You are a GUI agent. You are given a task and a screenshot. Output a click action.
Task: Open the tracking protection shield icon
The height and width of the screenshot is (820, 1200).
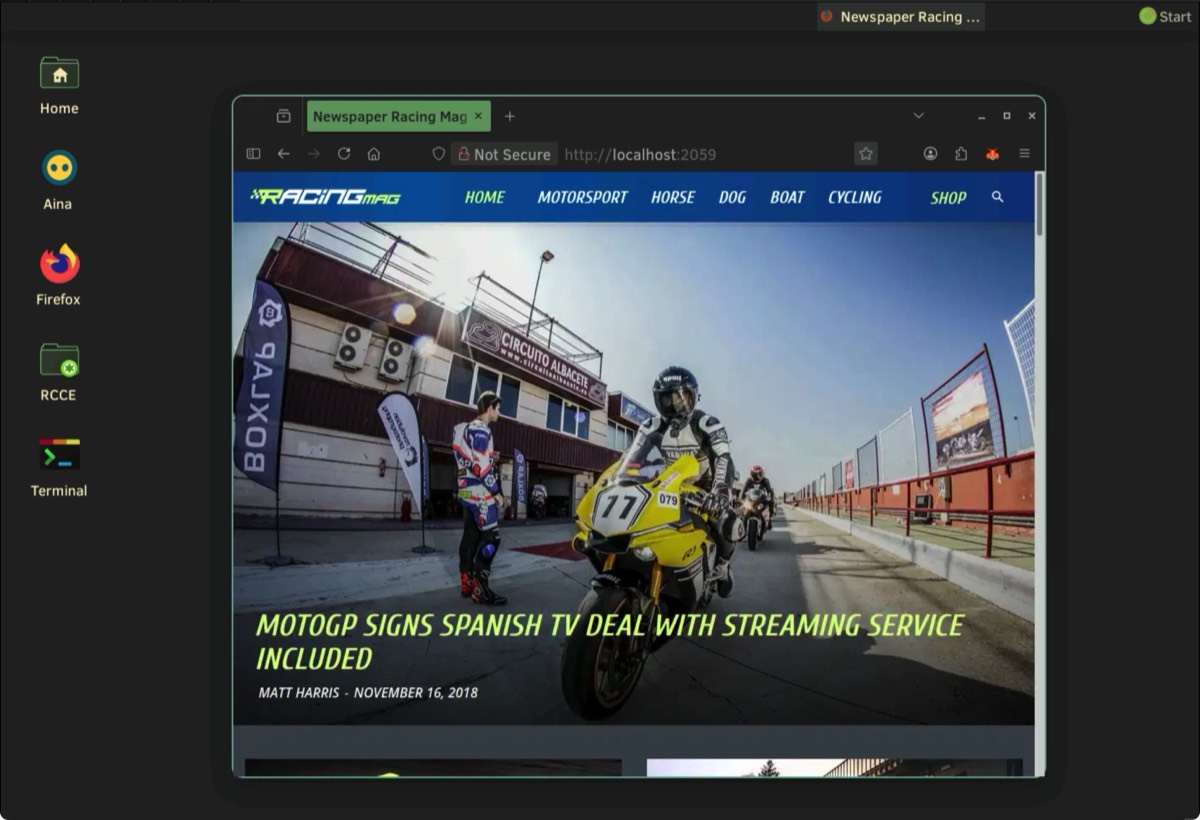[438, 154]
